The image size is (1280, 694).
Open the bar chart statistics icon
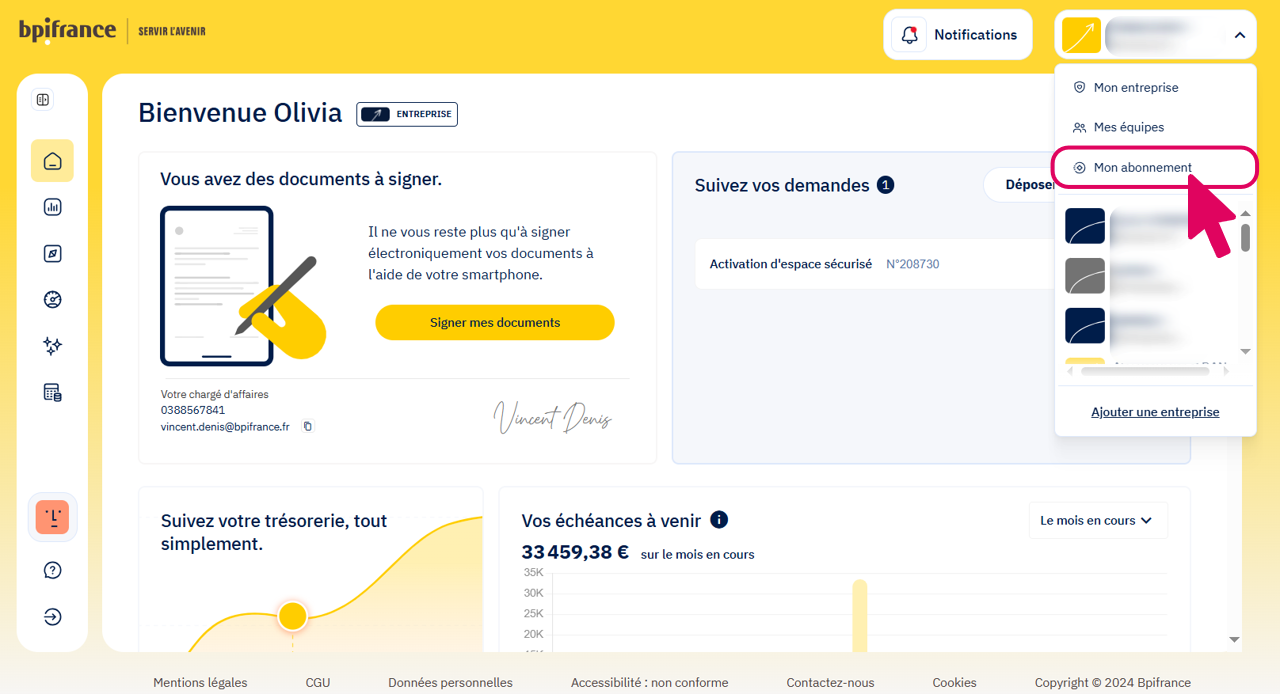click(x=52, y=207)
